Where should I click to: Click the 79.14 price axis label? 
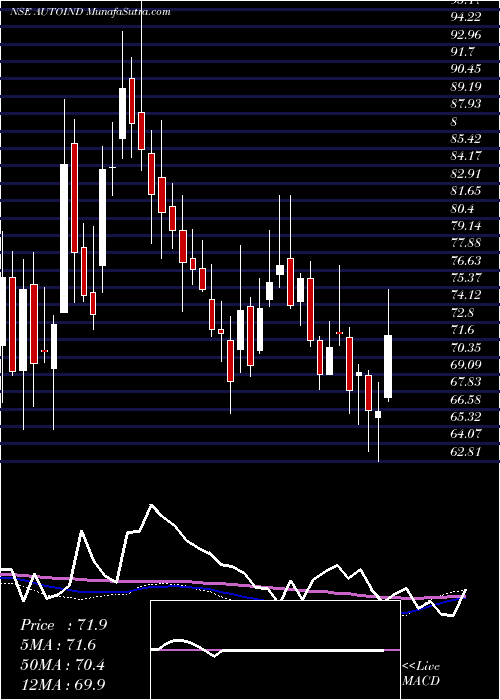[466, 225]
